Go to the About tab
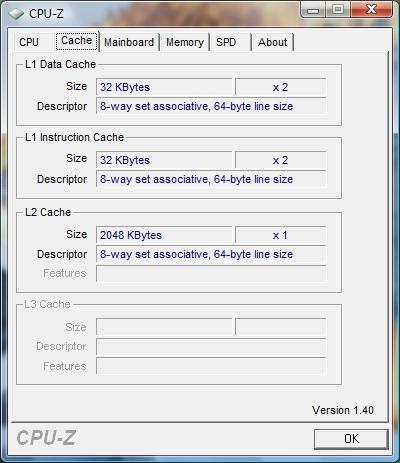This screenshot has height=463, width=400. [x=273, y=42]
